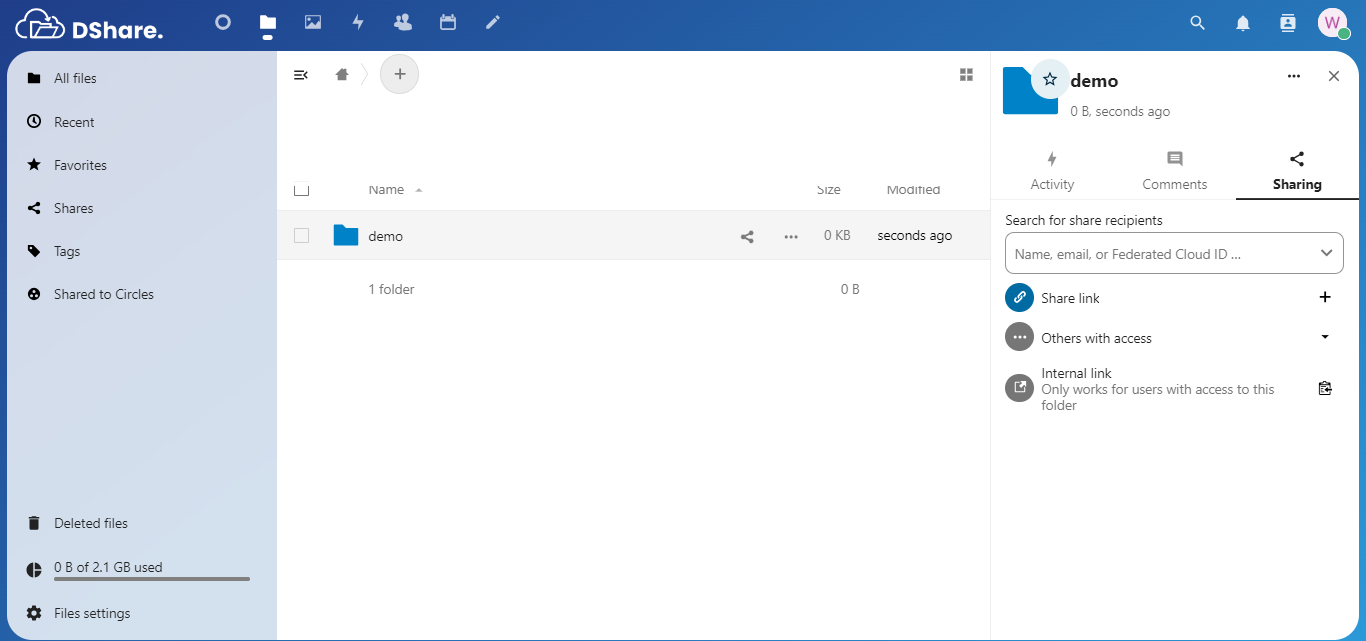Image resolution: width=1366 pixels, height=641 pixels.
Task: Expand the Others with access section
Action: 1325,338
